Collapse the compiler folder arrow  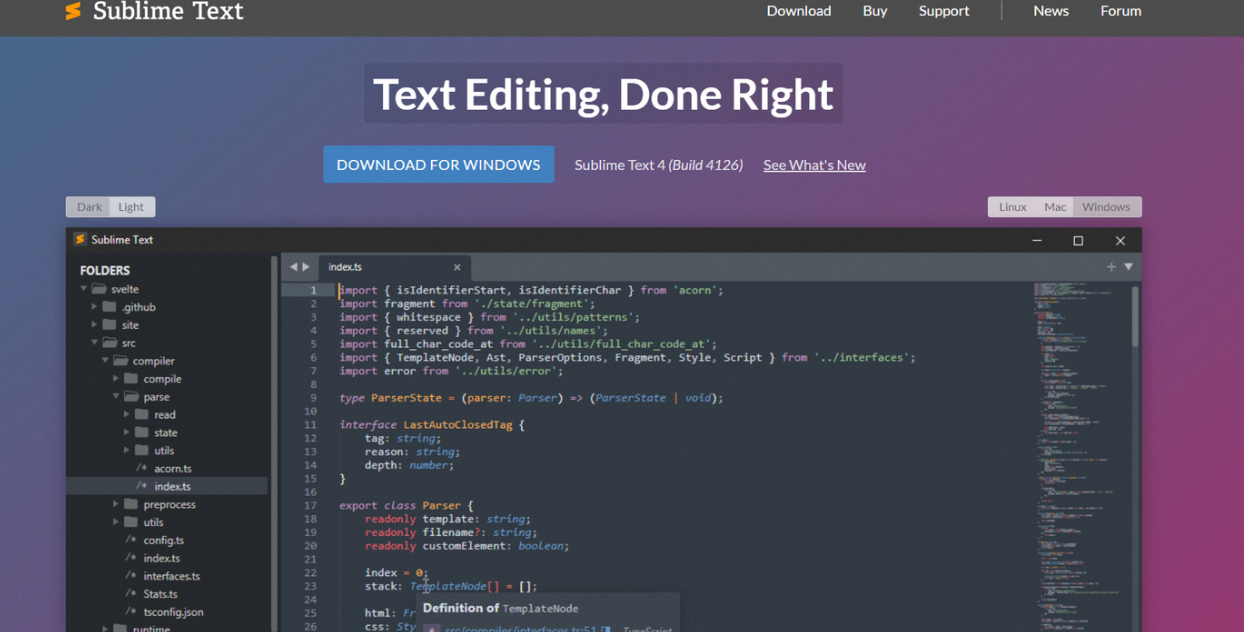tap(105, 361)
